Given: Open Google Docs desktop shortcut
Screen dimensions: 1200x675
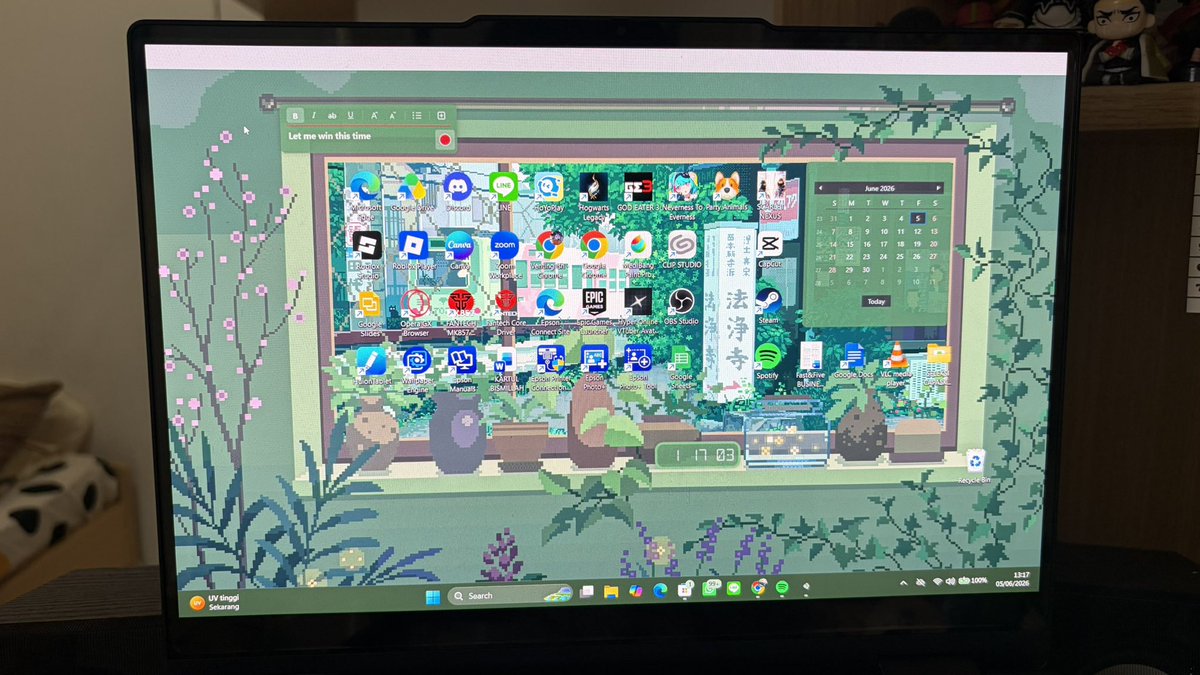Looking at the screenshot, I should [x=853, y=361].
